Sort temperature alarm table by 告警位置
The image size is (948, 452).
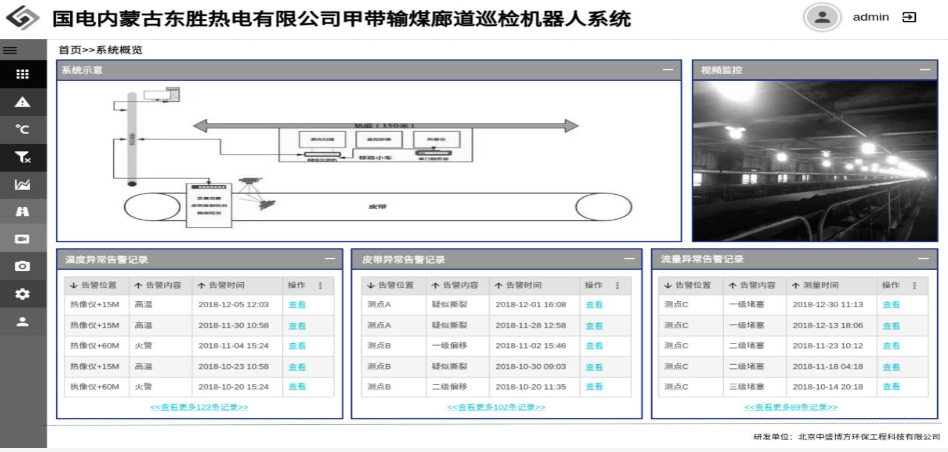click(92, 286)
